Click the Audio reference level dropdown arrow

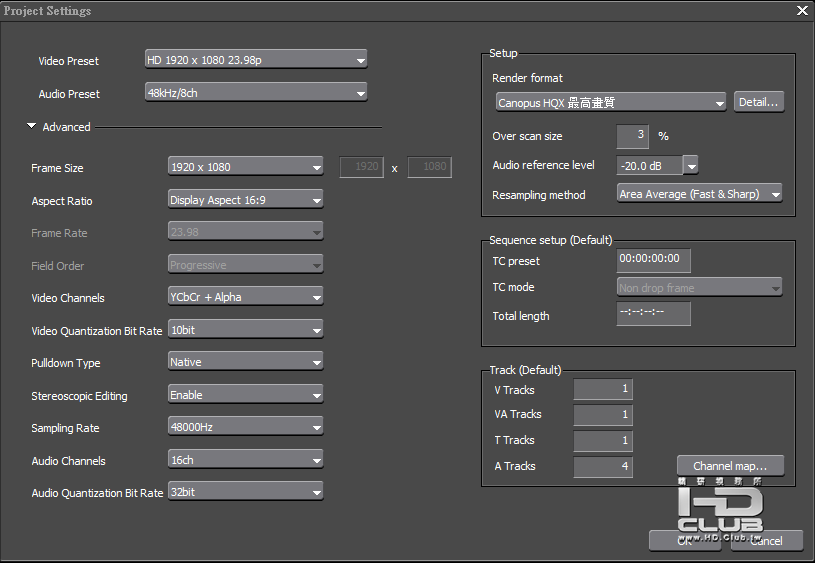[x=691, y=166]
